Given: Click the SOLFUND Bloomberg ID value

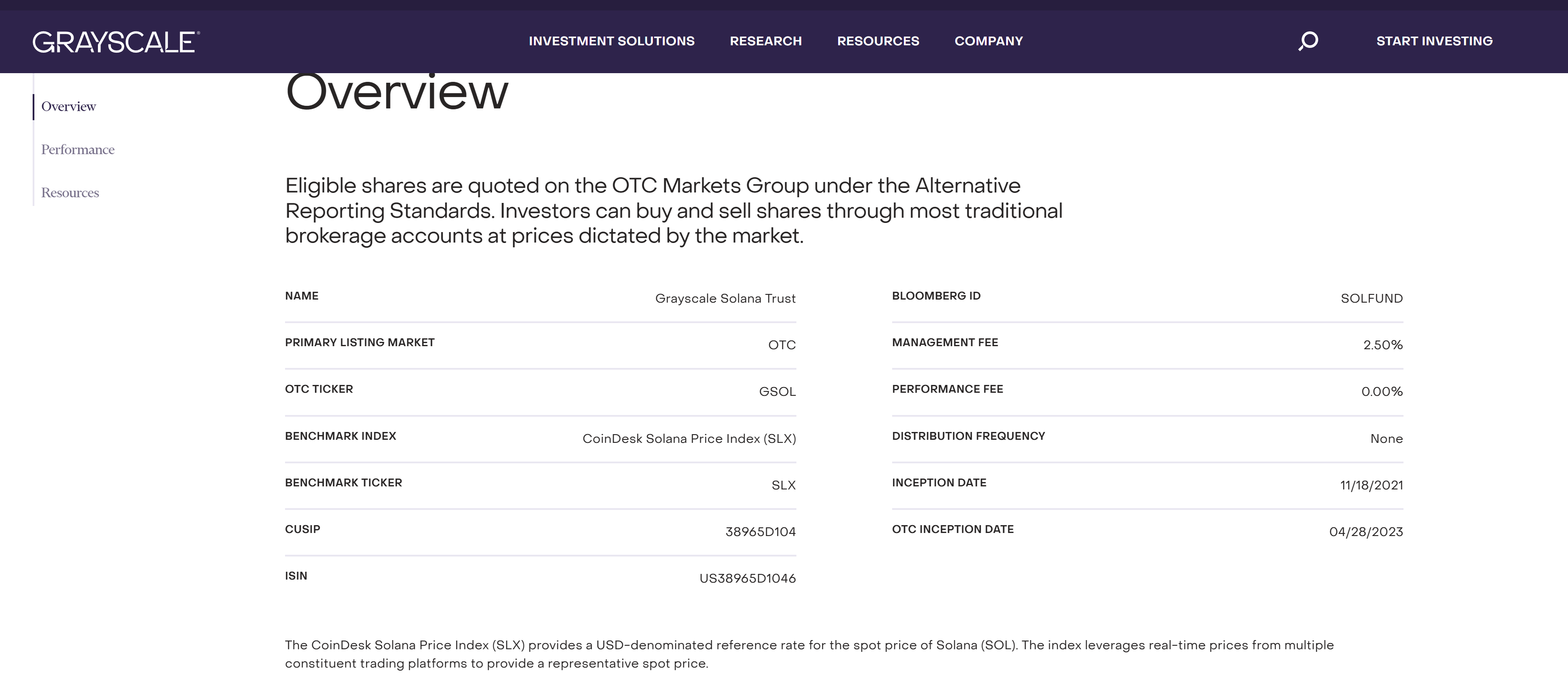Looking at the screenshot, I should click(1371, 298).
